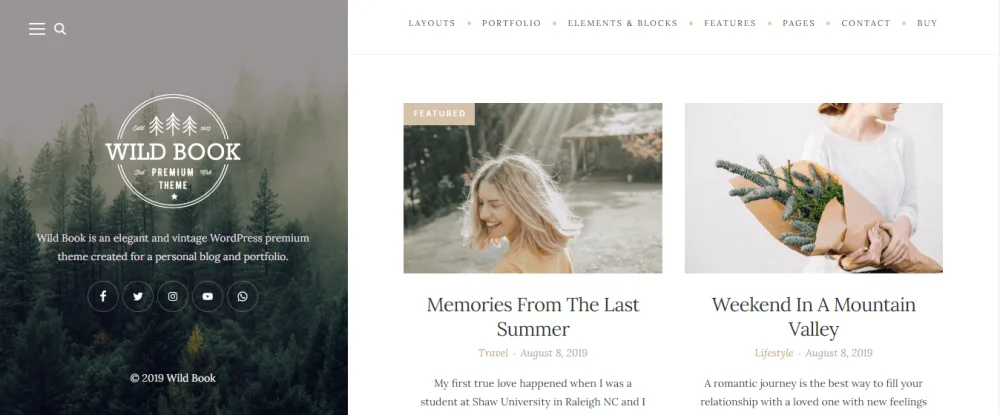Click the Wild Book circular logo
This screenshot has width=1000, height=415.
click(173, 151)
